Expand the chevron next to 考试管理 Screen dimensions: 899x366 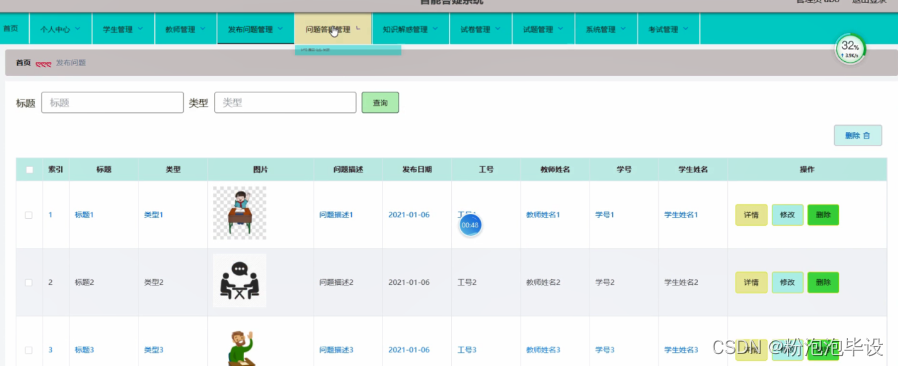click(x=686, y=29)
